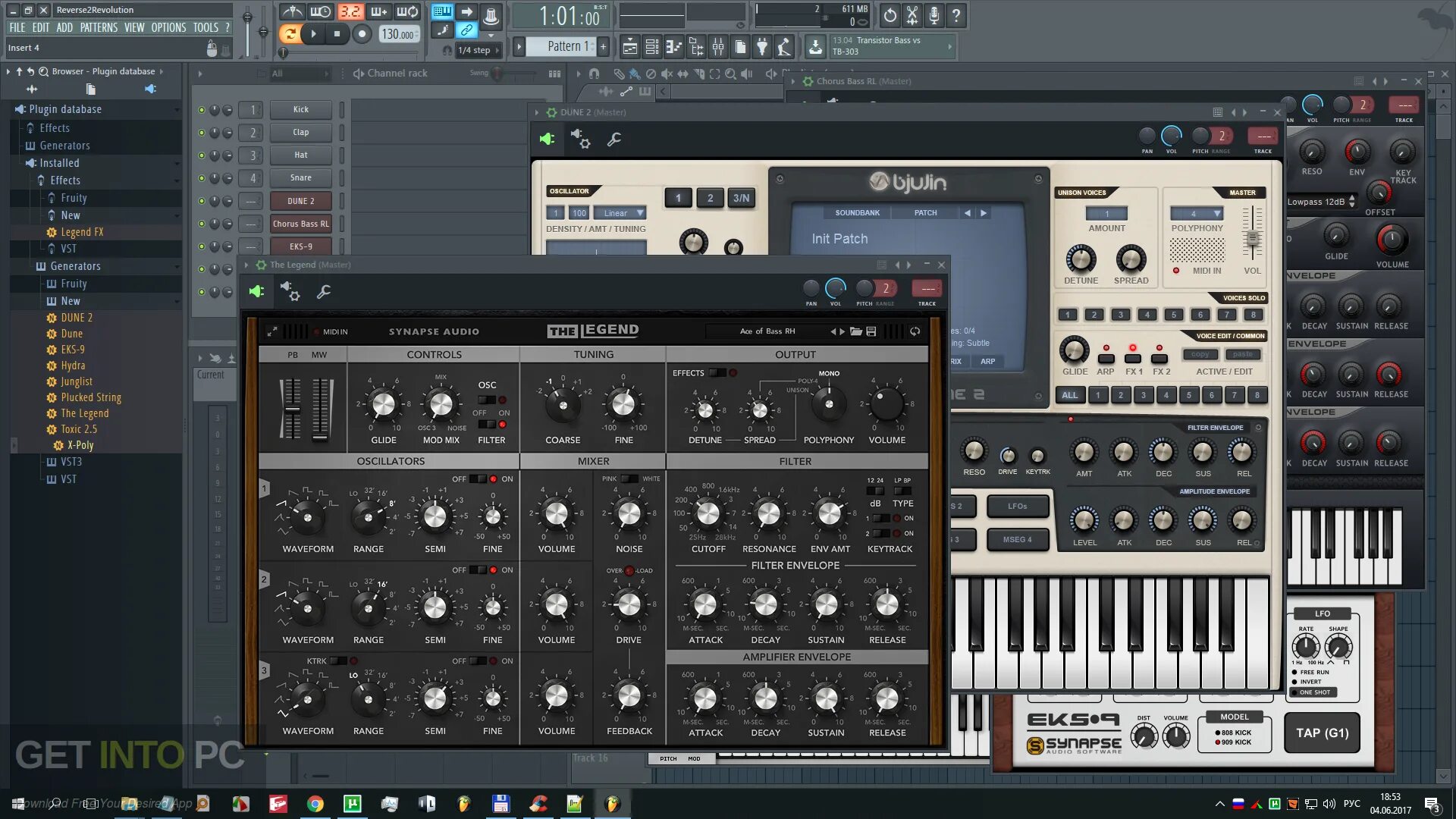Image resolution: width=1456 pixels, height=819 pixels.
Task: Open the wrench settings icon on The Legend plugin
Action: (325, 291)
